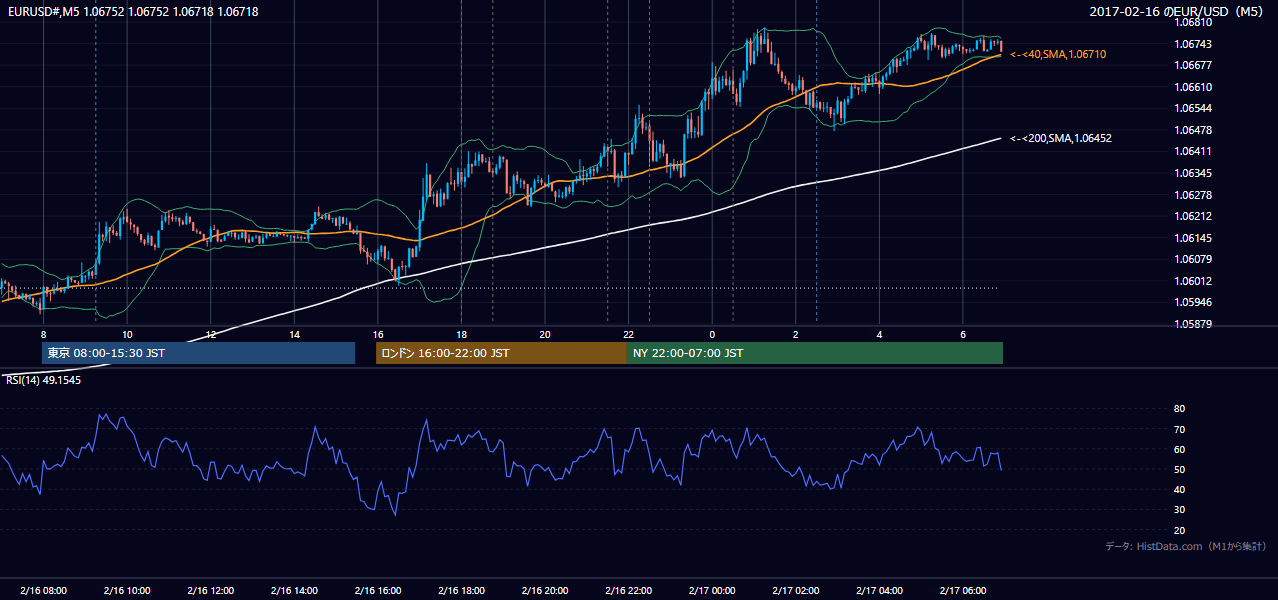1278x600 pixels.
Task: Click the 40 SMA 1.06710 label
Action: [x=1058, y=54]
